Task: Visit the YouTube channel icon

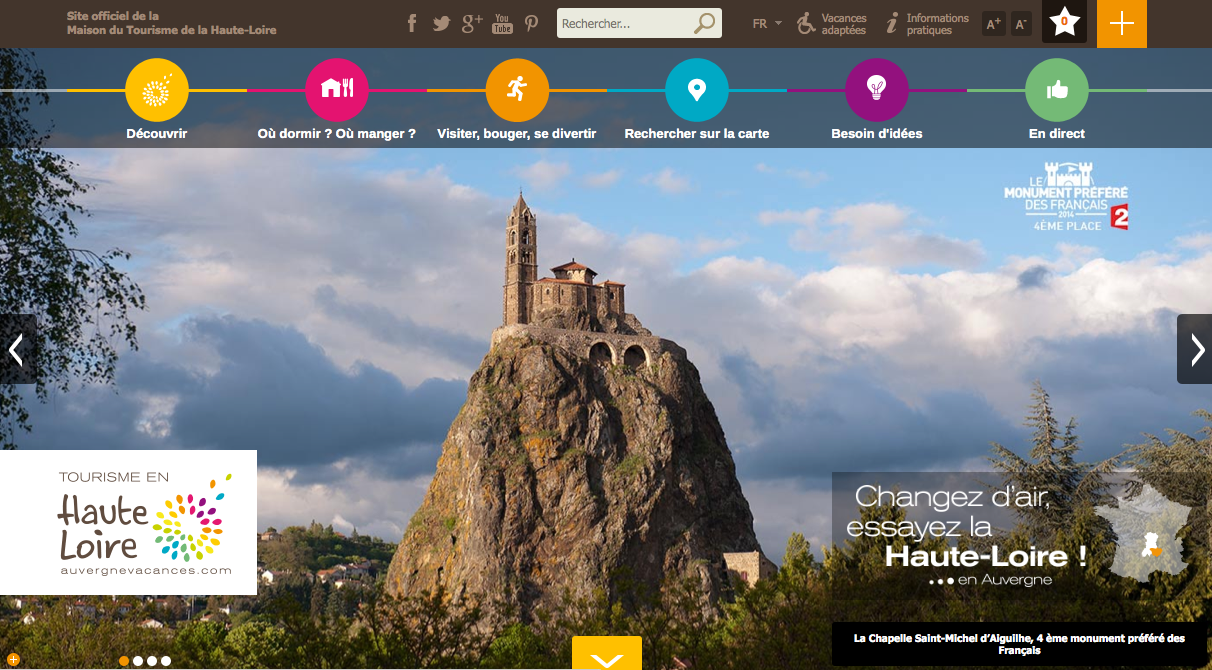Action: (x=502, y=23)
